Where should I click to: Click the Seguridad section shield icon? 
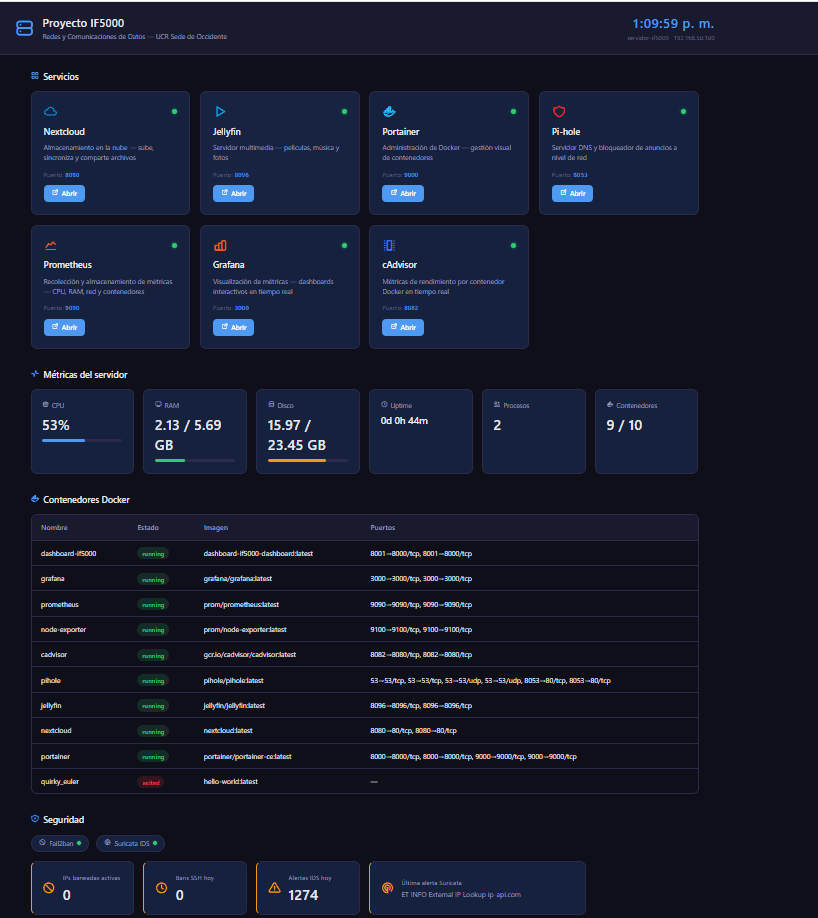[x=35, y=818]
